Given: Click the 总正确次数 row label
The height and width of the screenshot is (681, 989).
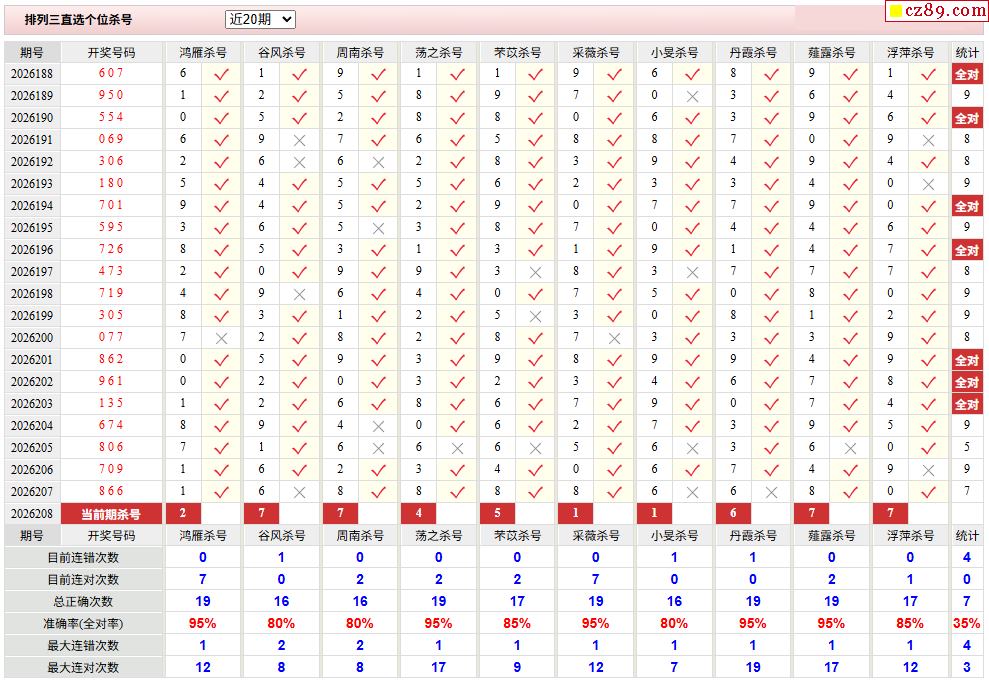Looking at the screenshot, I should tap(83, 602).
